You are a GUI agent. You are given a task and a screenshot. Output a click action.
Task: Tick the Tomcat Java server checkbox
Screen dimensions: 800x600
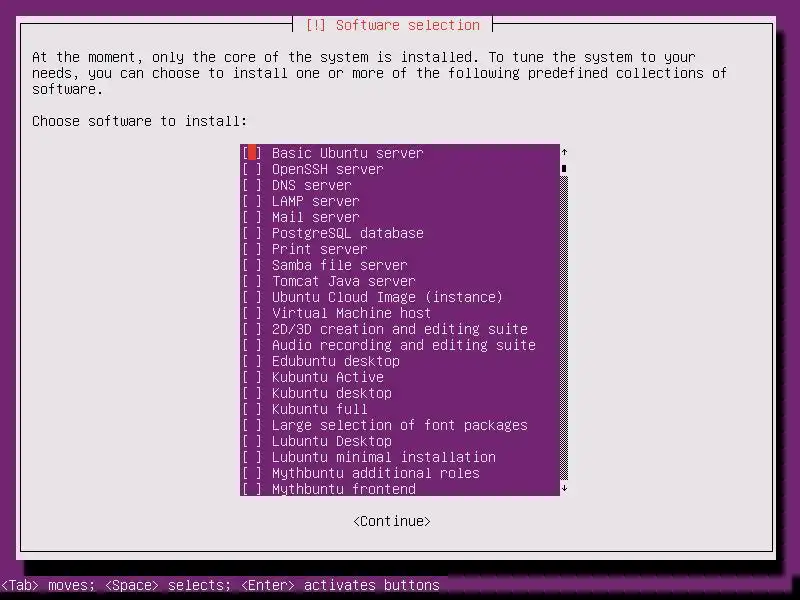(252, 281)
